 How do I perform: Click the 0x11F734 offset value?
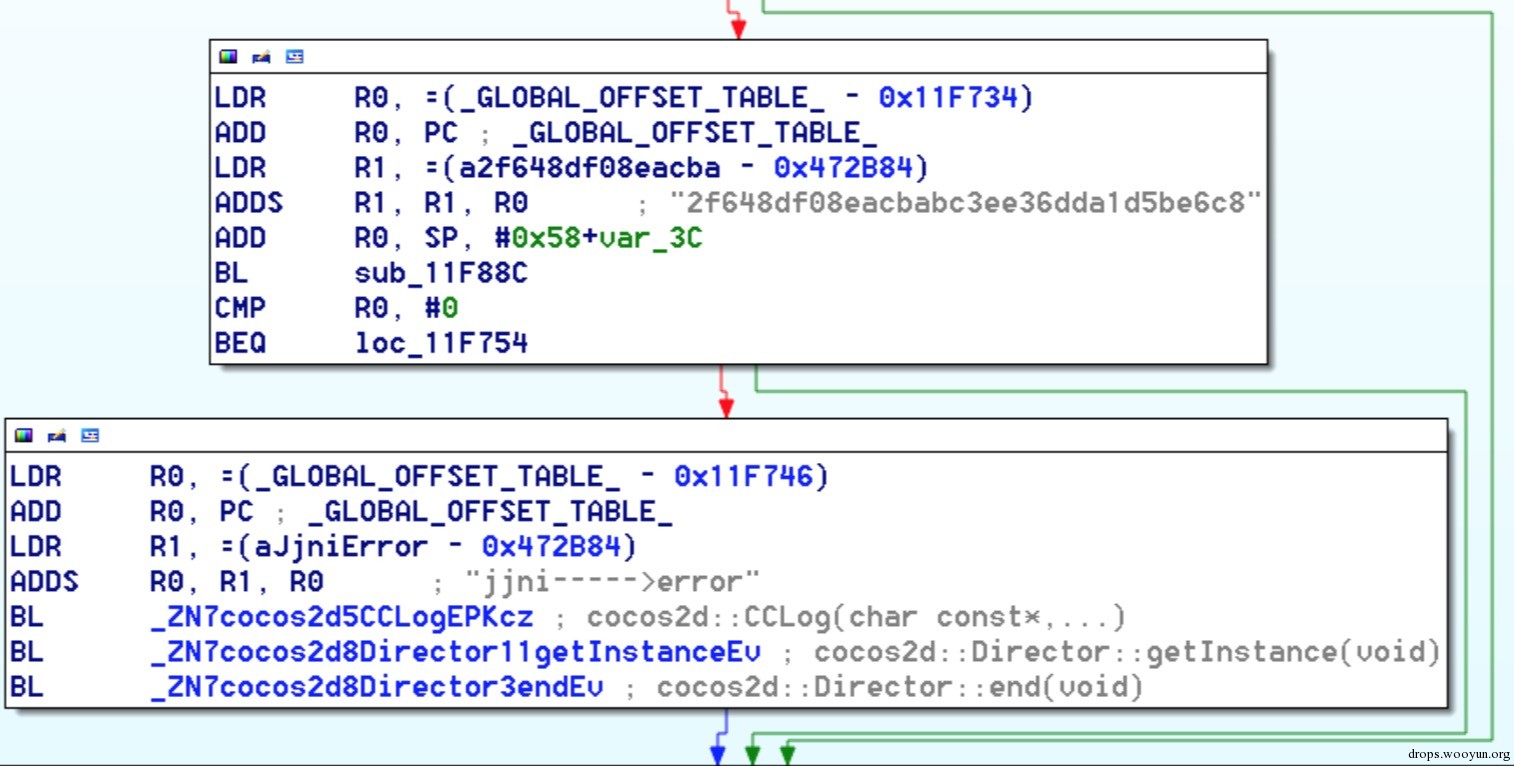pos(947,97)
